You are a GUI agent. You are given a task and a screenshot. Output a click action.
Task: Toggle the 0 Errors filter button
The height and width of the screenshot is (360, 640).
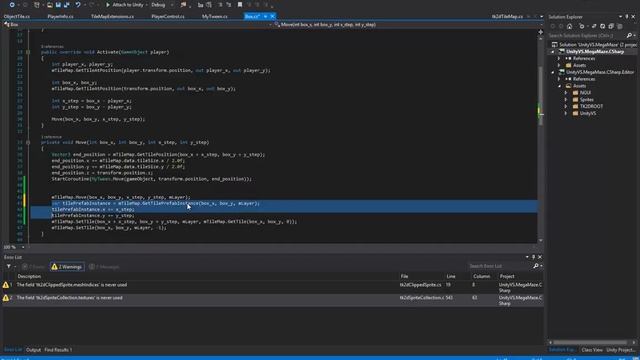point(33,267)
